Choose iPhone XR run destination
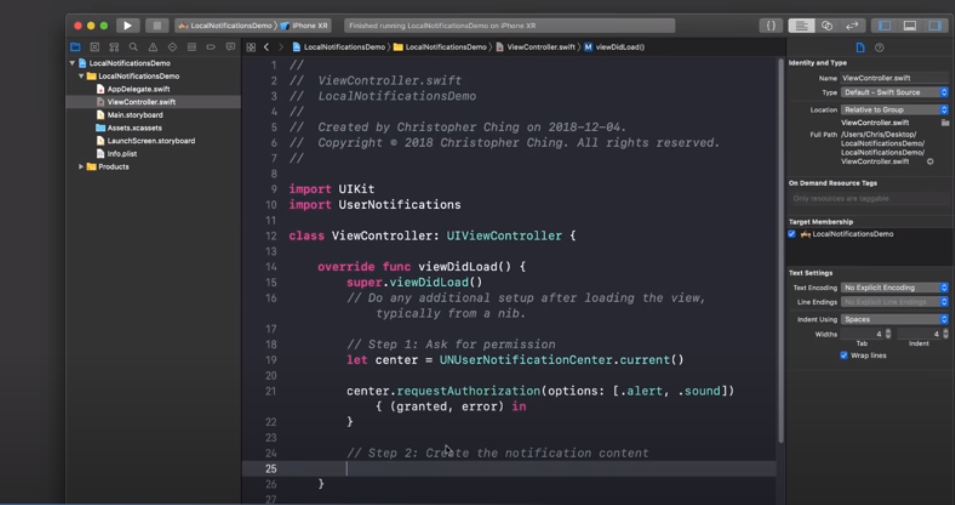This screenshot has height=505, width=955. coord(306,26)
